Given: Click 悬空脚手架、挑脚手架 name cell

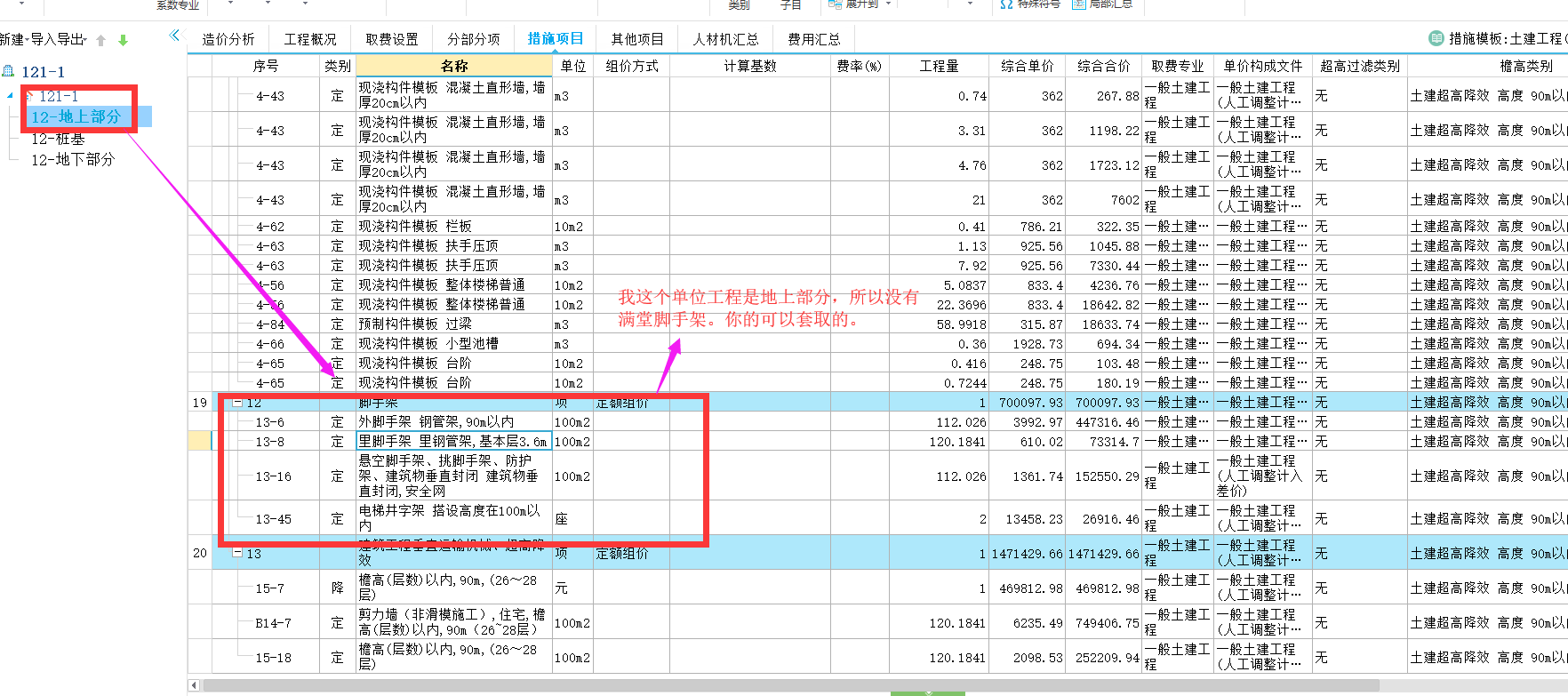Looking at the screenshot, I should (454, 476).
